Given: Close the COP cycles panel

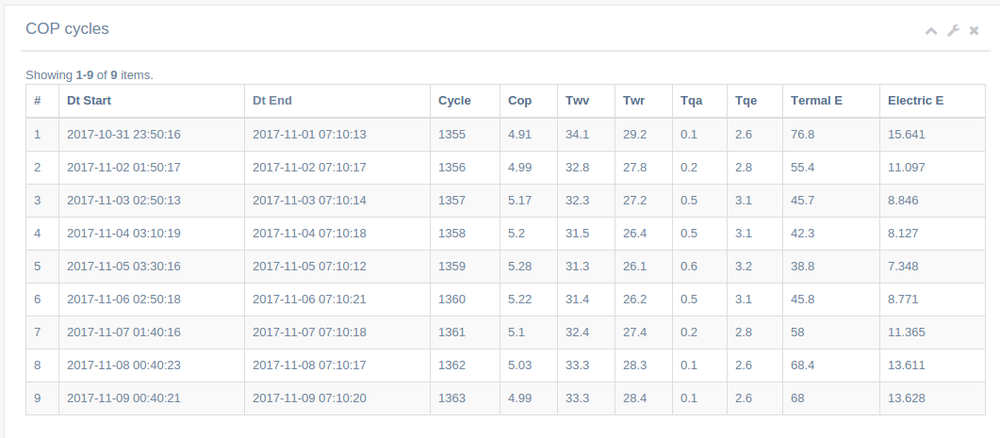Looking at the screenshot, I should coord(974,31).
